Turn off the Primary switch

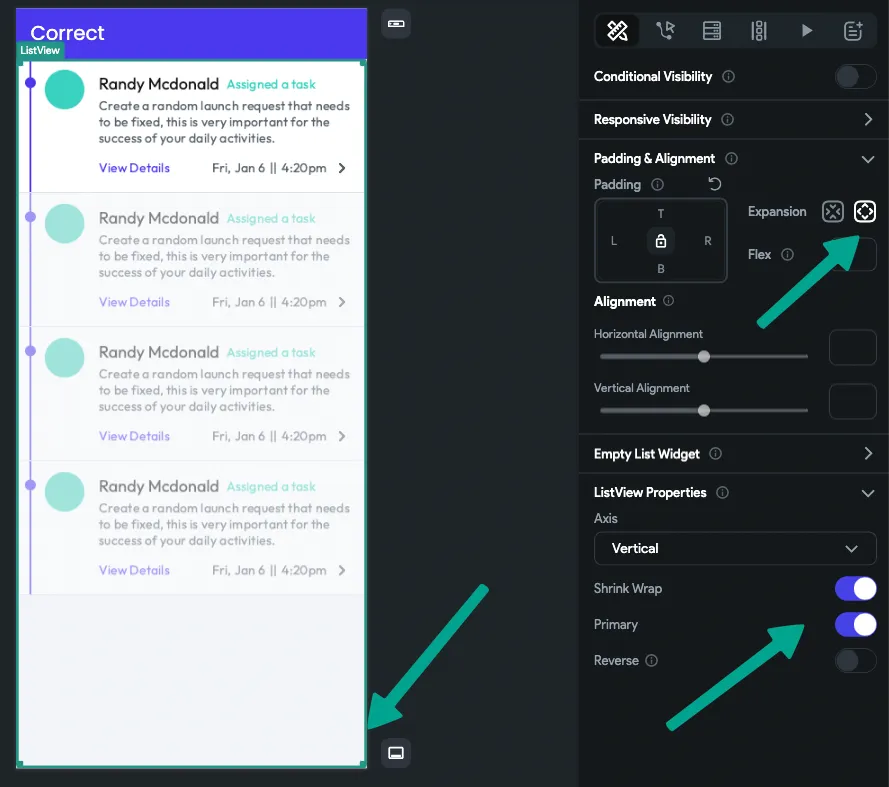click(856, 625)
